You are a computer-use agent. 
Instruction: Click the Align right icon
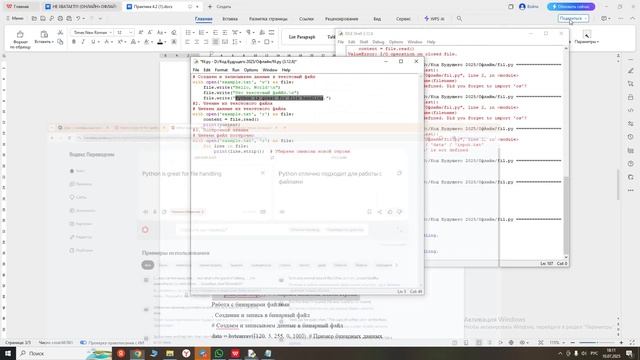coord(206,42)
